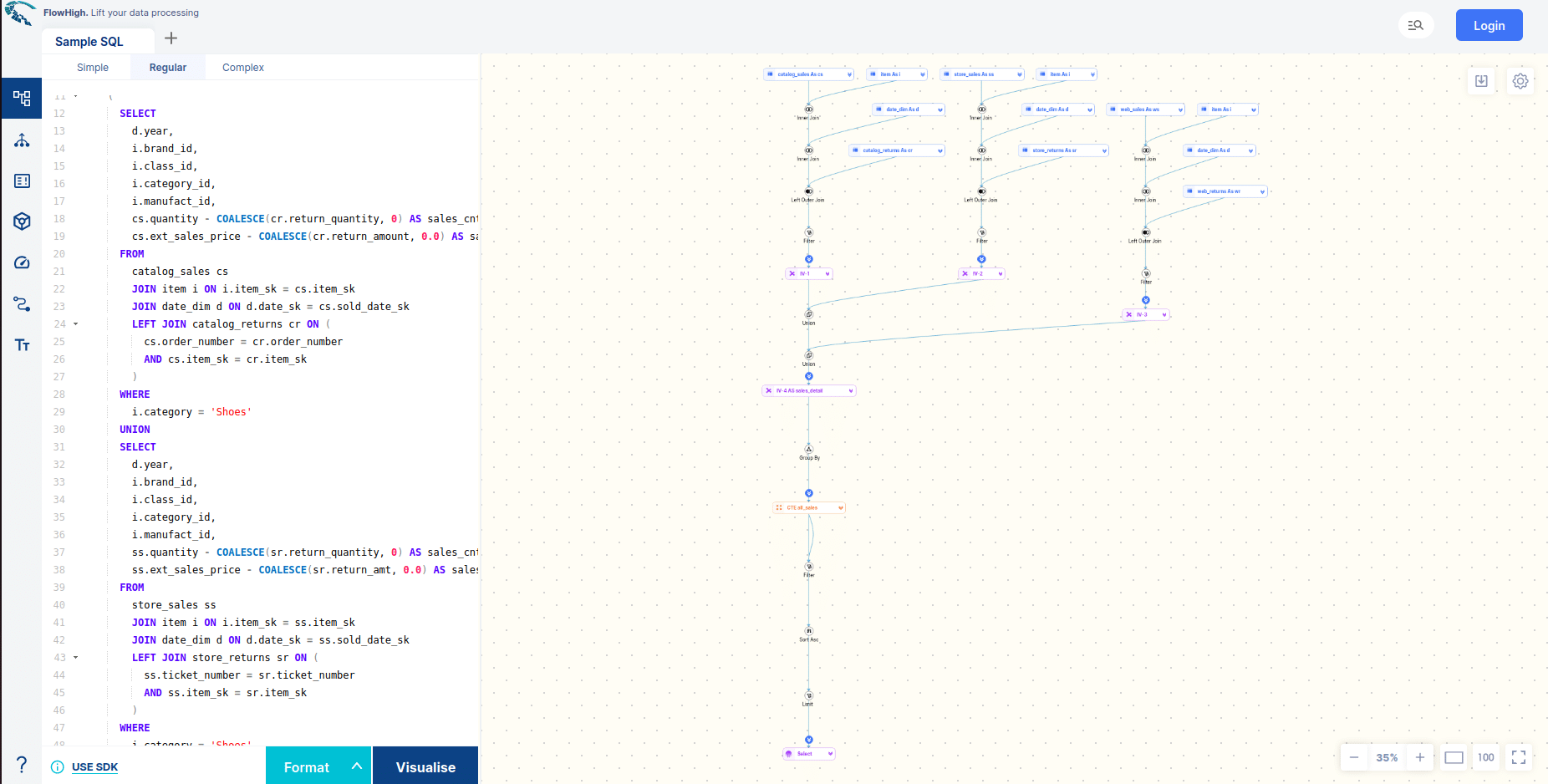
Task: Collapse the blue circle above IV-1
Action: [808, 259]
